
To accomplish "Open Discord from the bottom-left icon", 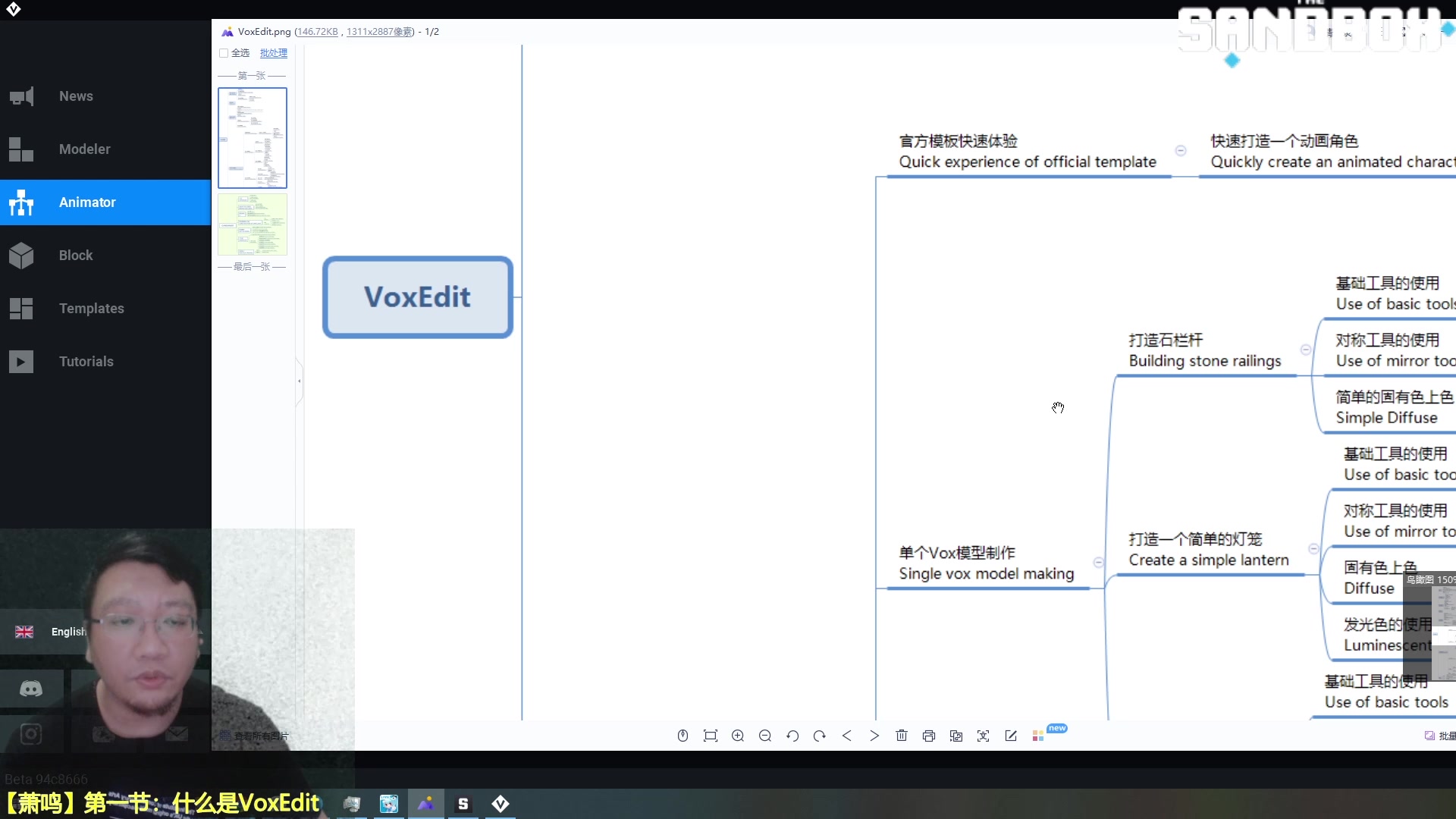I will [x=30, y=689].
